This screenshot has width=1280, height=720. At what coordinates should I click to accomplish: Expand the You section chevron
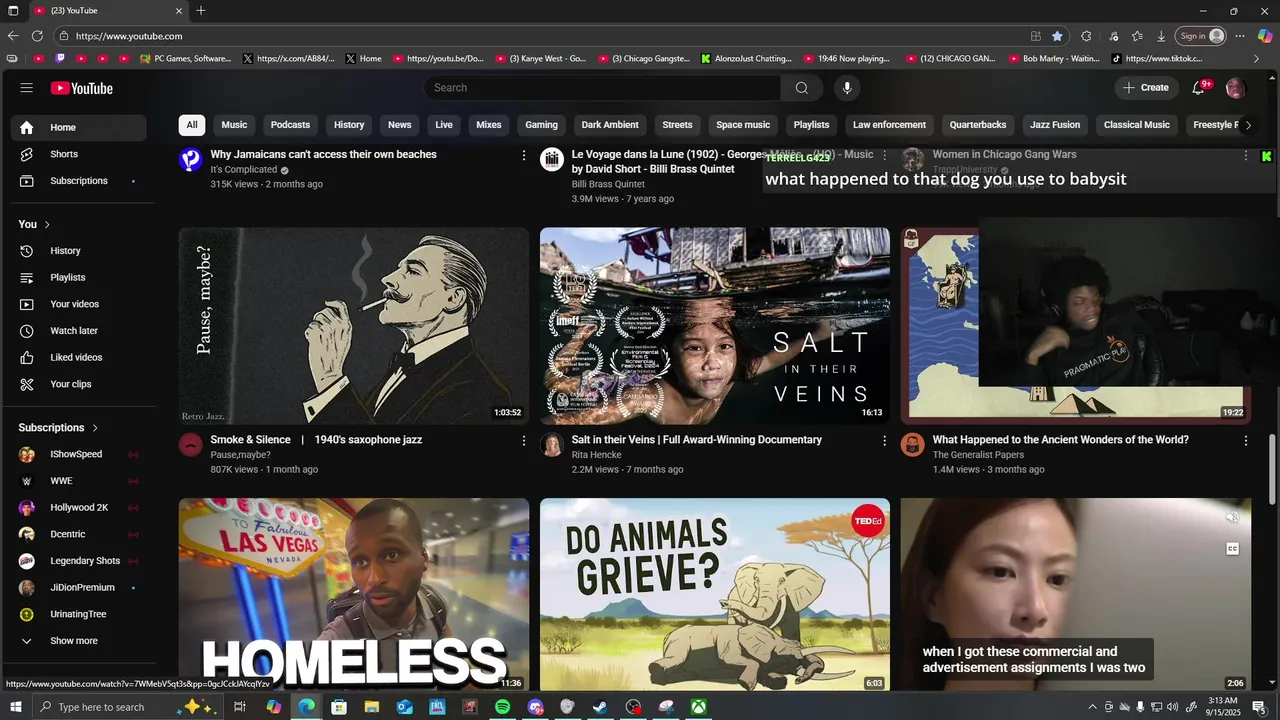click(47, 224)
